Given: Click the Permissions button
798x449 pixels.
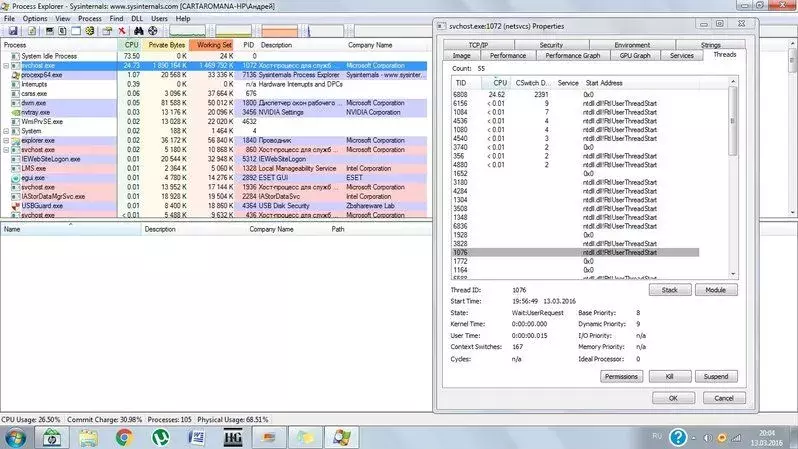Looking at the screenshot, I should pos(621,377).
